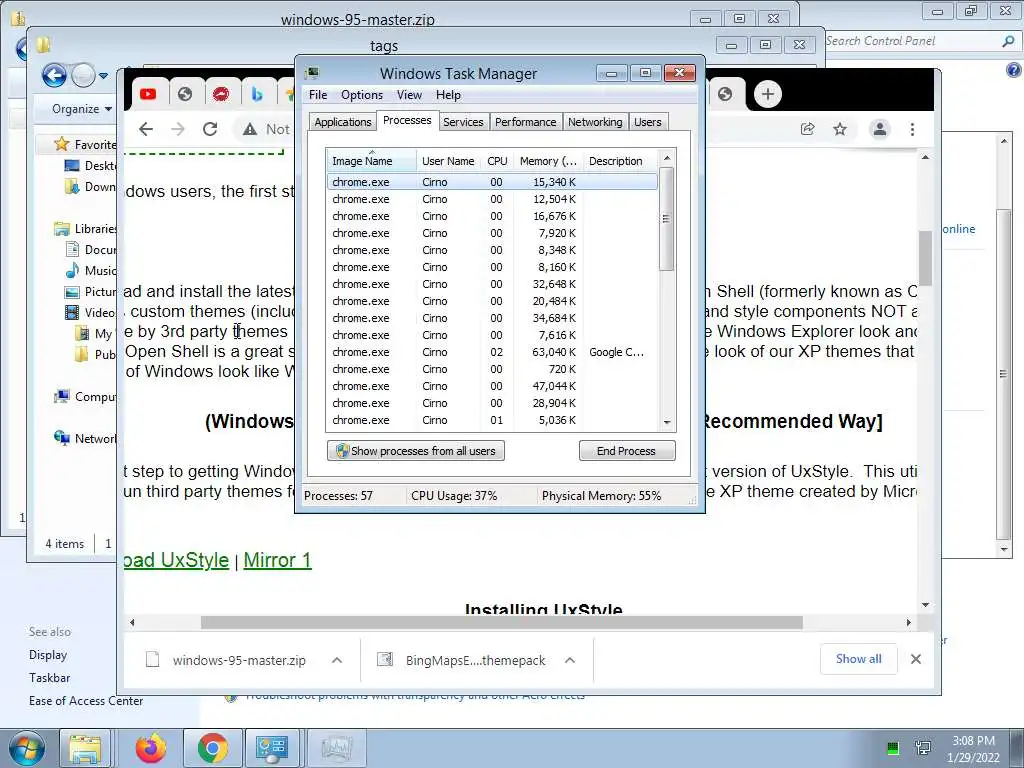Image resolution: width=1024 pixels, height=768 pixels.
Task: Open the Display link under See also
Action: coord(48,655)
